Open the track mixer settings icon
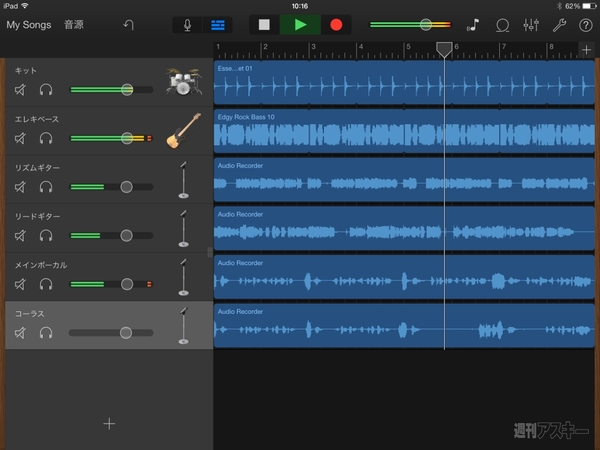 (531, 25)
